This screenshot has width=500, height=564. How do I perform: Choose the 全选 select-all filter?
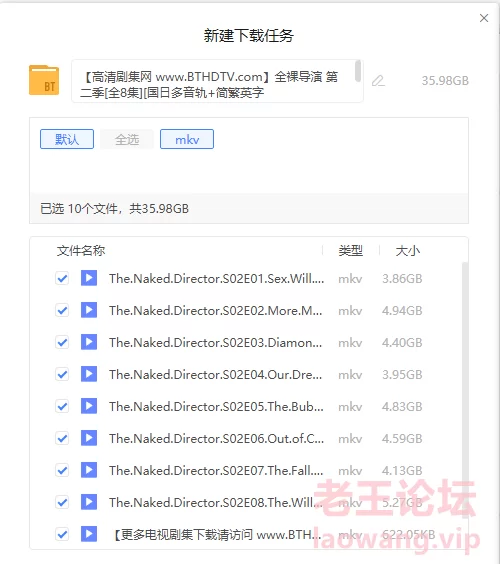[127, 139]
